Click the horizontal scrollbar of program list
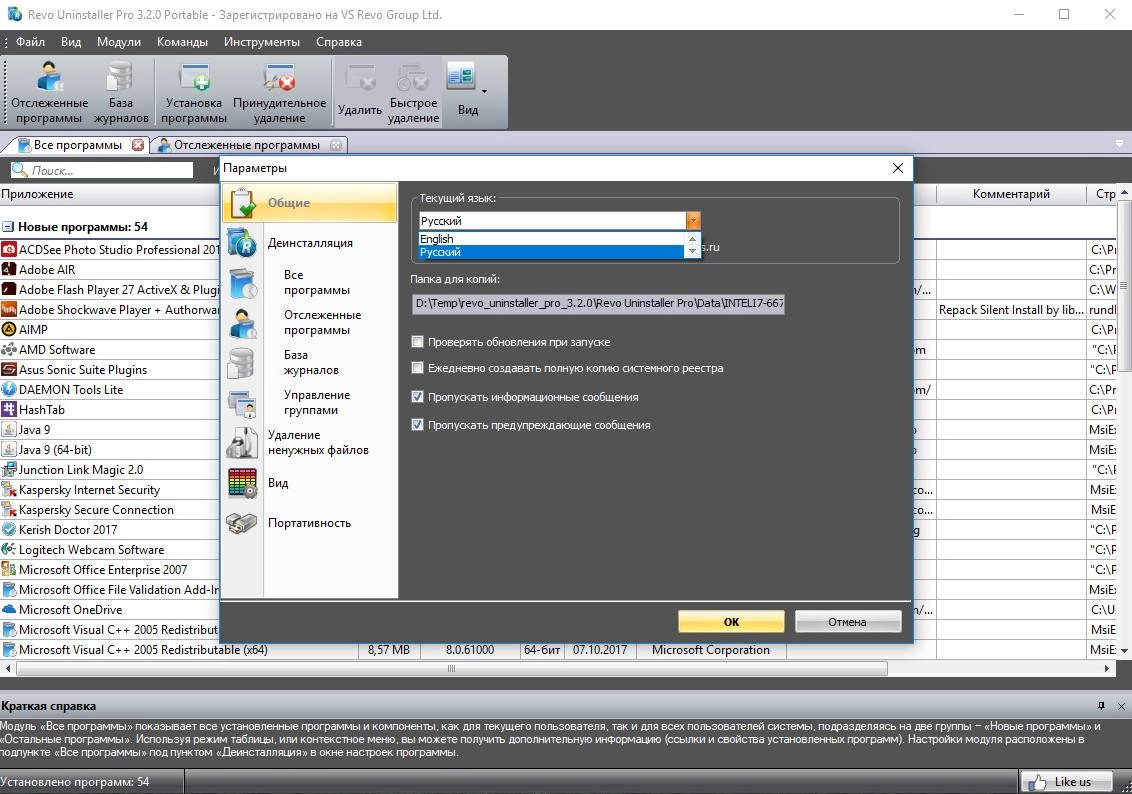Image resolution: width=1132 pixels, height=794 pixels. tap(452, 668)
